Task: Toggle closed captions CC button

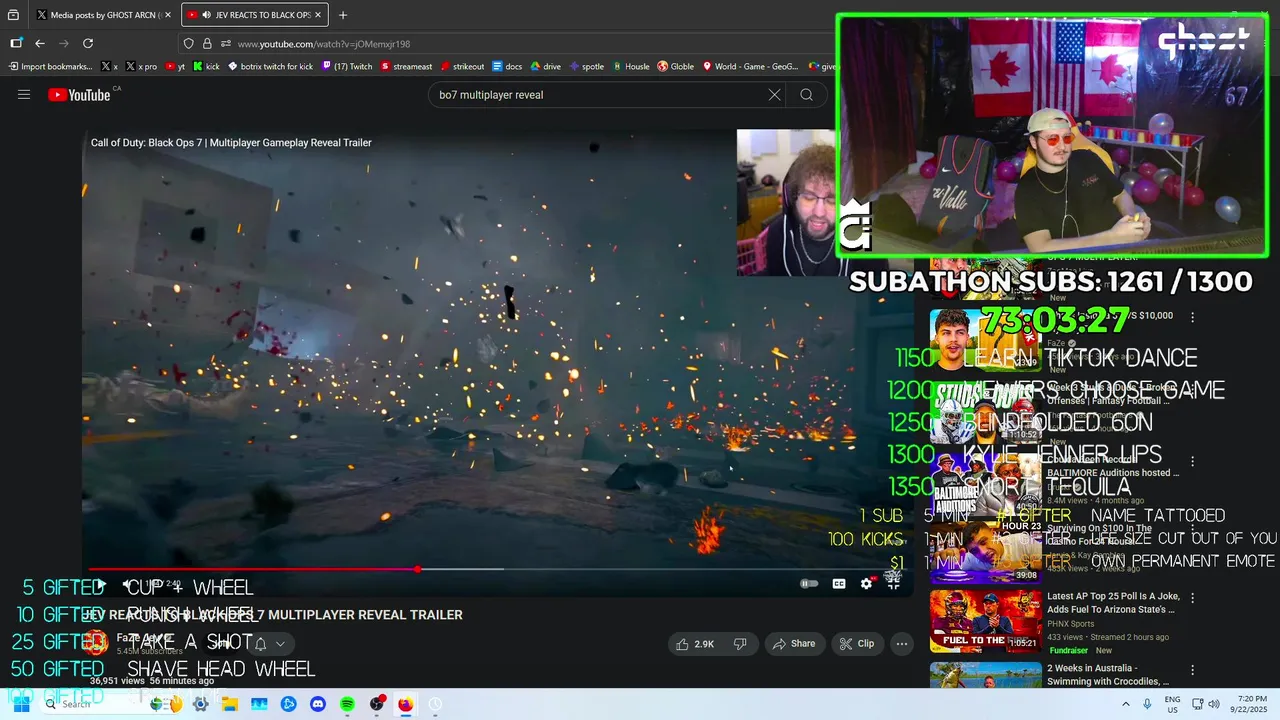Action: (x=839, y=584)
